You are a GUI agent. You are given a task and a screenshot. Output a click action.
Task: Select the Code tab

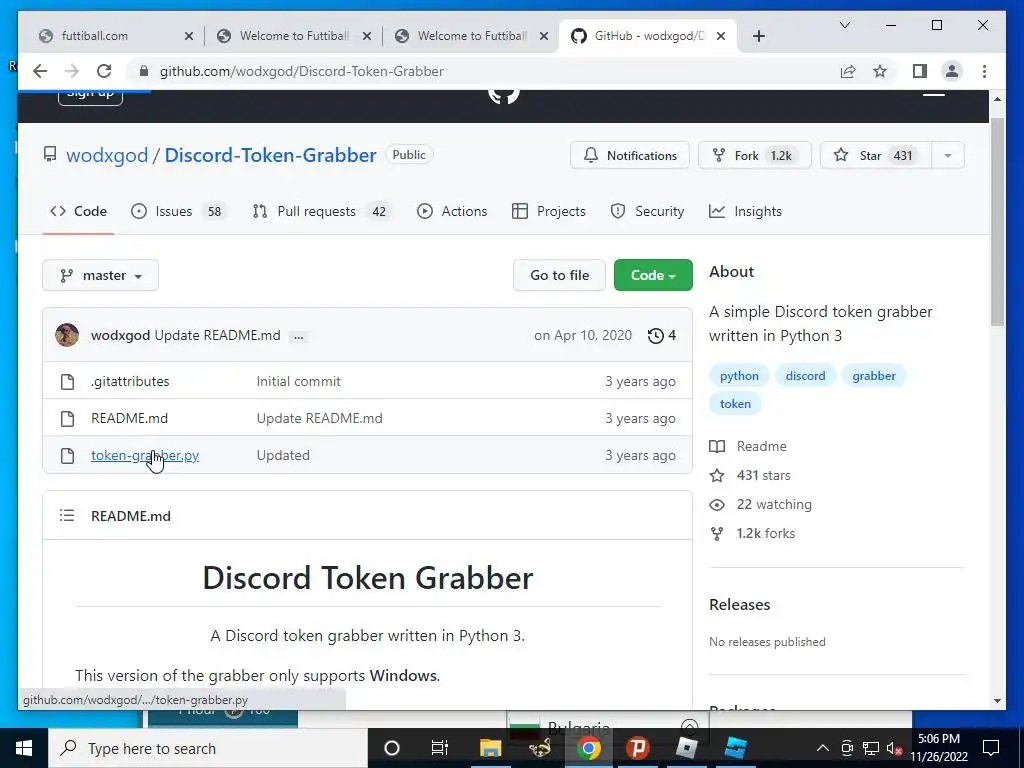[x=78, y=212]
